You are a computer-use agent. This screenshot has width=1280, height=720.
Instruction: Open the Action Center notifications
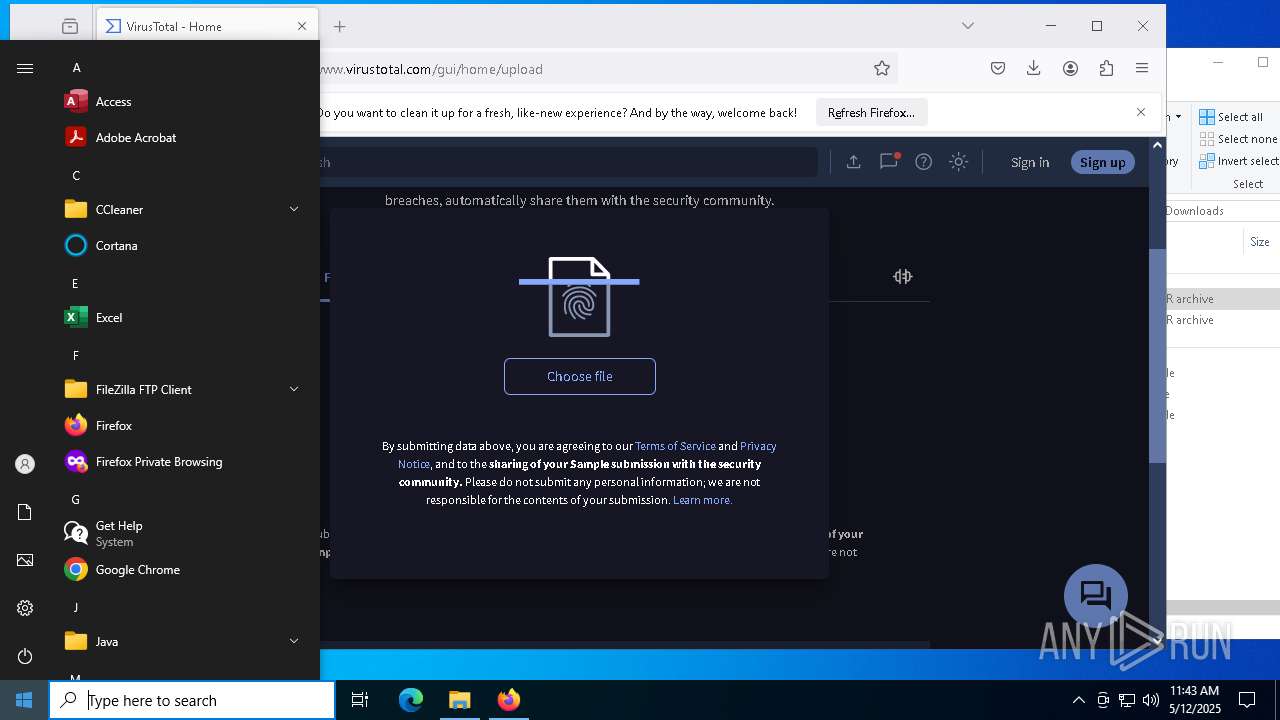coord(1247,700)
